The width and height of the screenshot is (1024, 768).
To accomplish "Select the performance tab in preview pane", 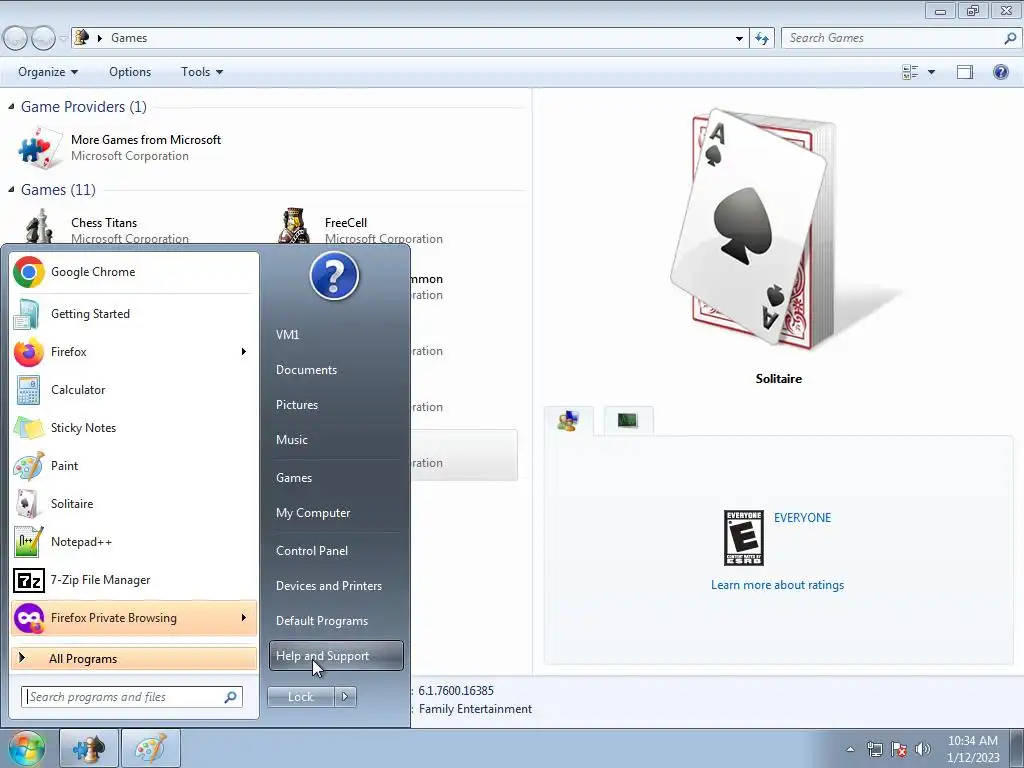I will point(628,421).
